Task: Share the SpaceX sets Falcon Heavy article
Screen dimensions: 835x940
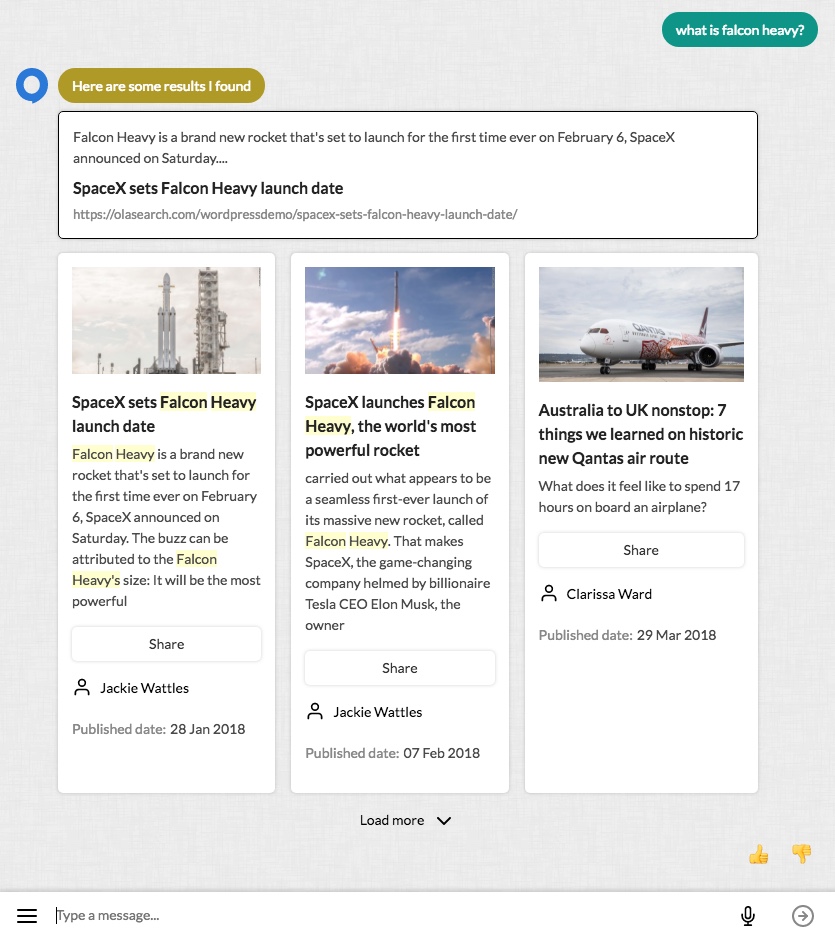Action: pyautogui.click(x=167, y=644)
